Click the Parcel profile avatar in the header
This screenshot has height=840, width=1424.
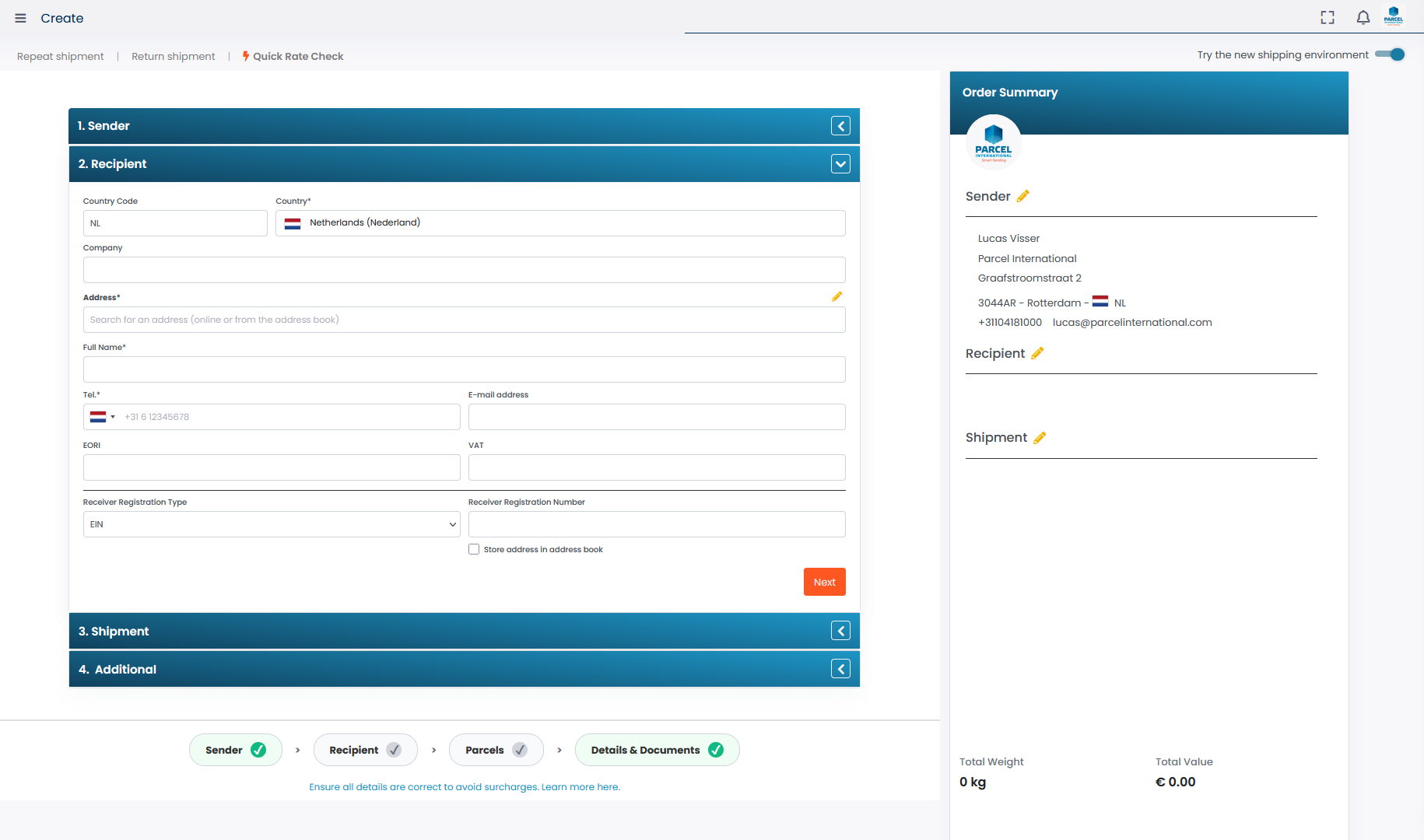click(x=1393, y=17)
